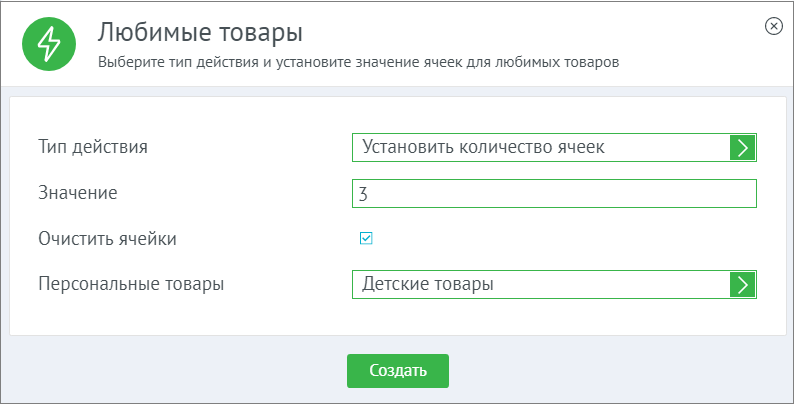Click the Персональные товары label

(x=131, y=284)
